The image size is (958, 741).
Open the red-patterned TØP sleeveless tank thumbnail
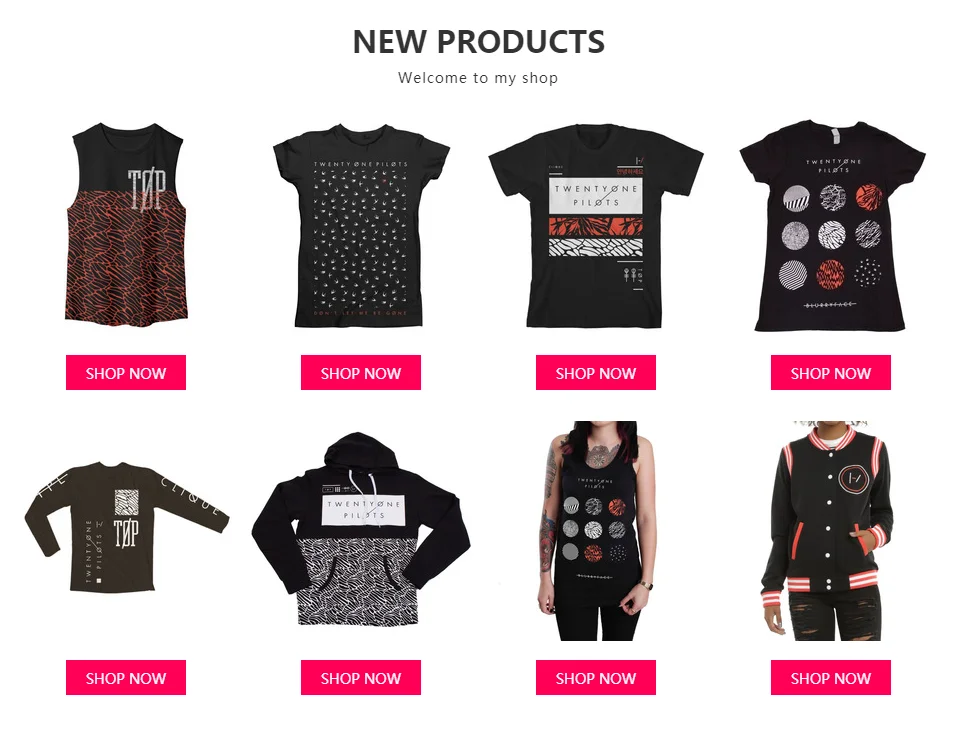[126, 224]
